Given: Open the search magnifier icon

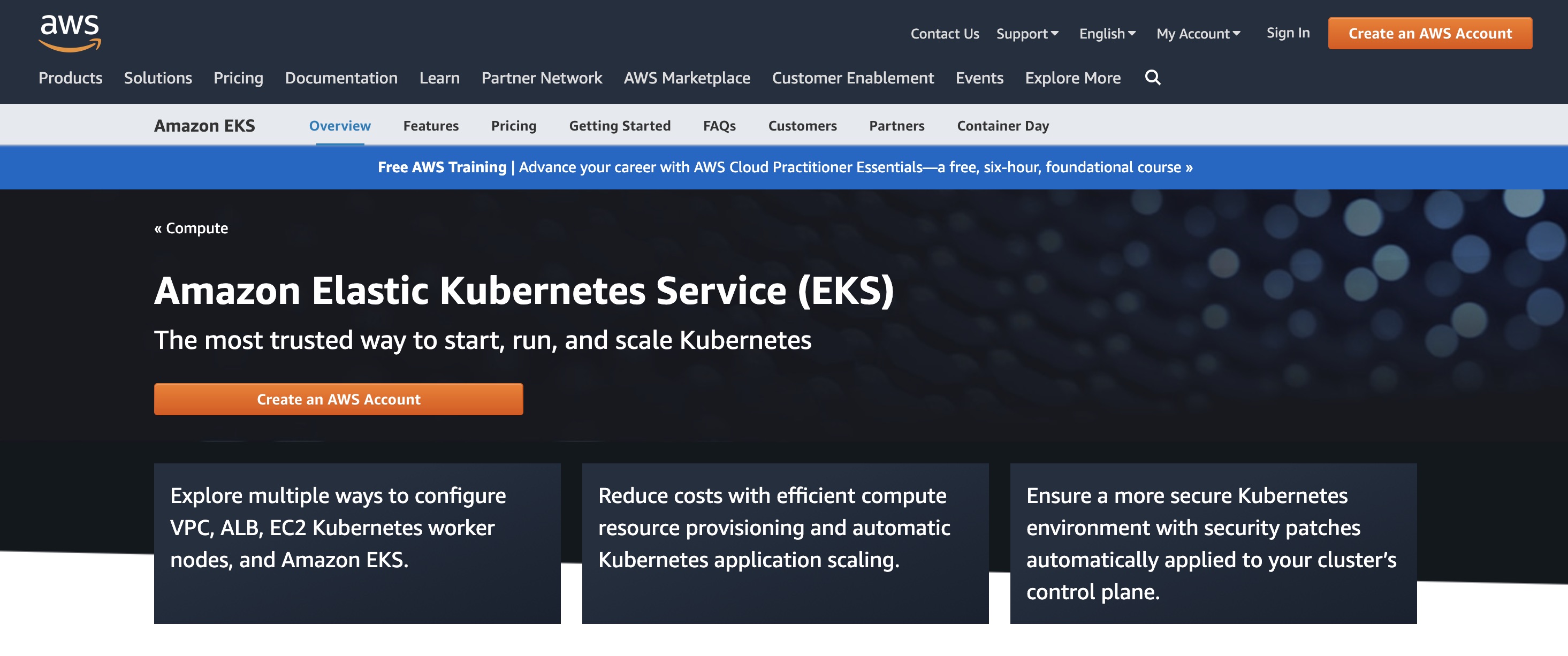Looking at the screenshot, I should (x=1152, y=77).
